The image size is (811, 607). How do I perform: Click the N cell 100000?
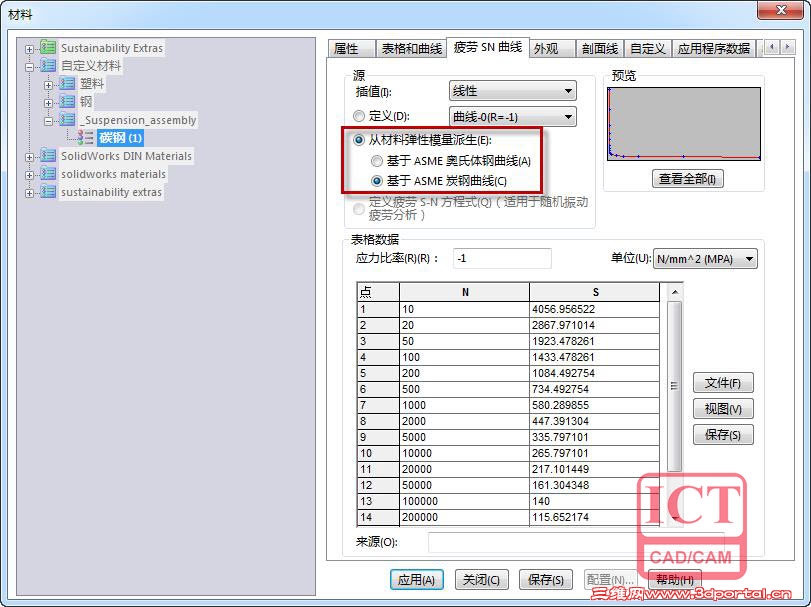[x=464, y=501]
